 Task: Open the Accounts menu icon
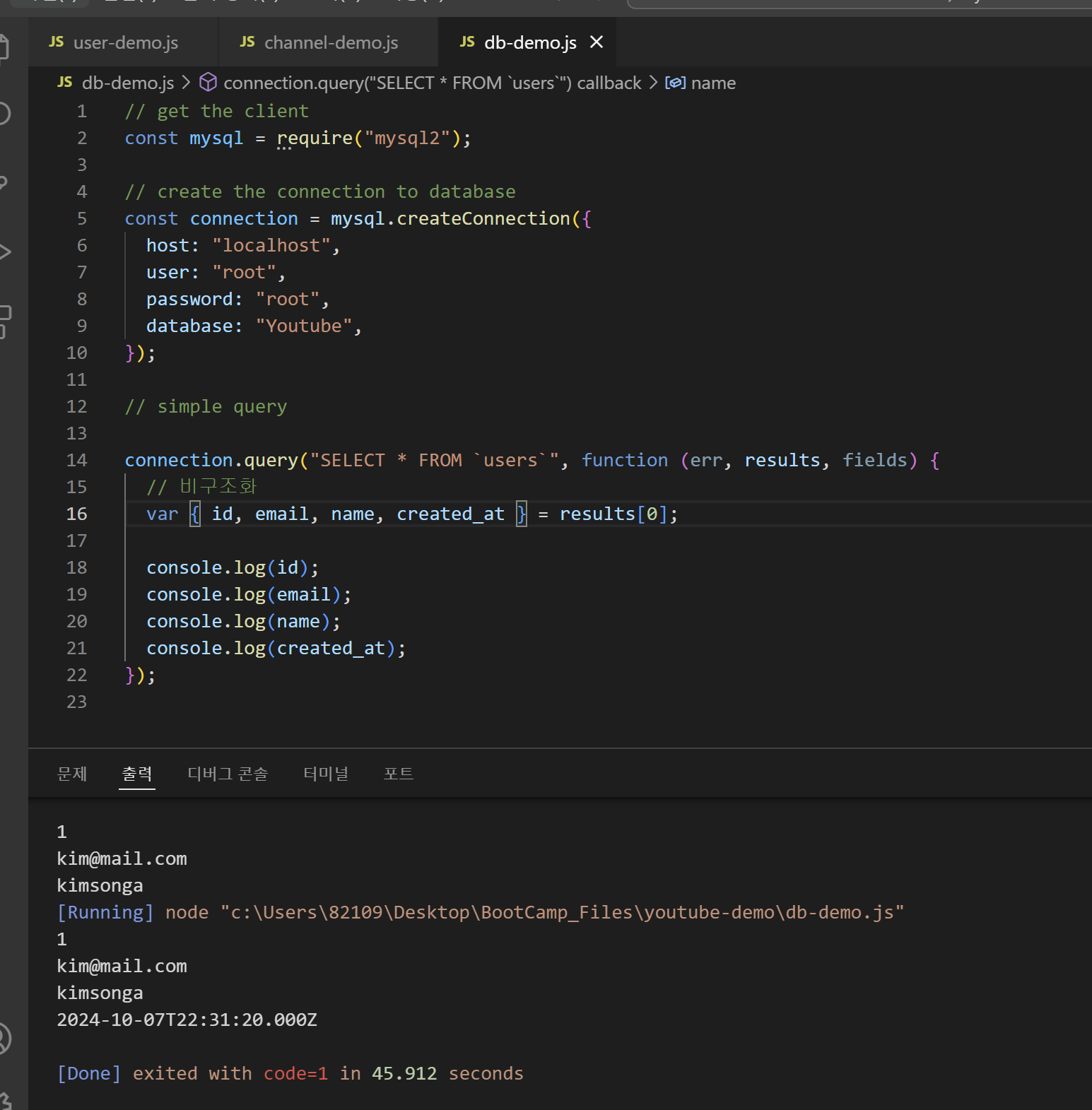click(4, 1039)
